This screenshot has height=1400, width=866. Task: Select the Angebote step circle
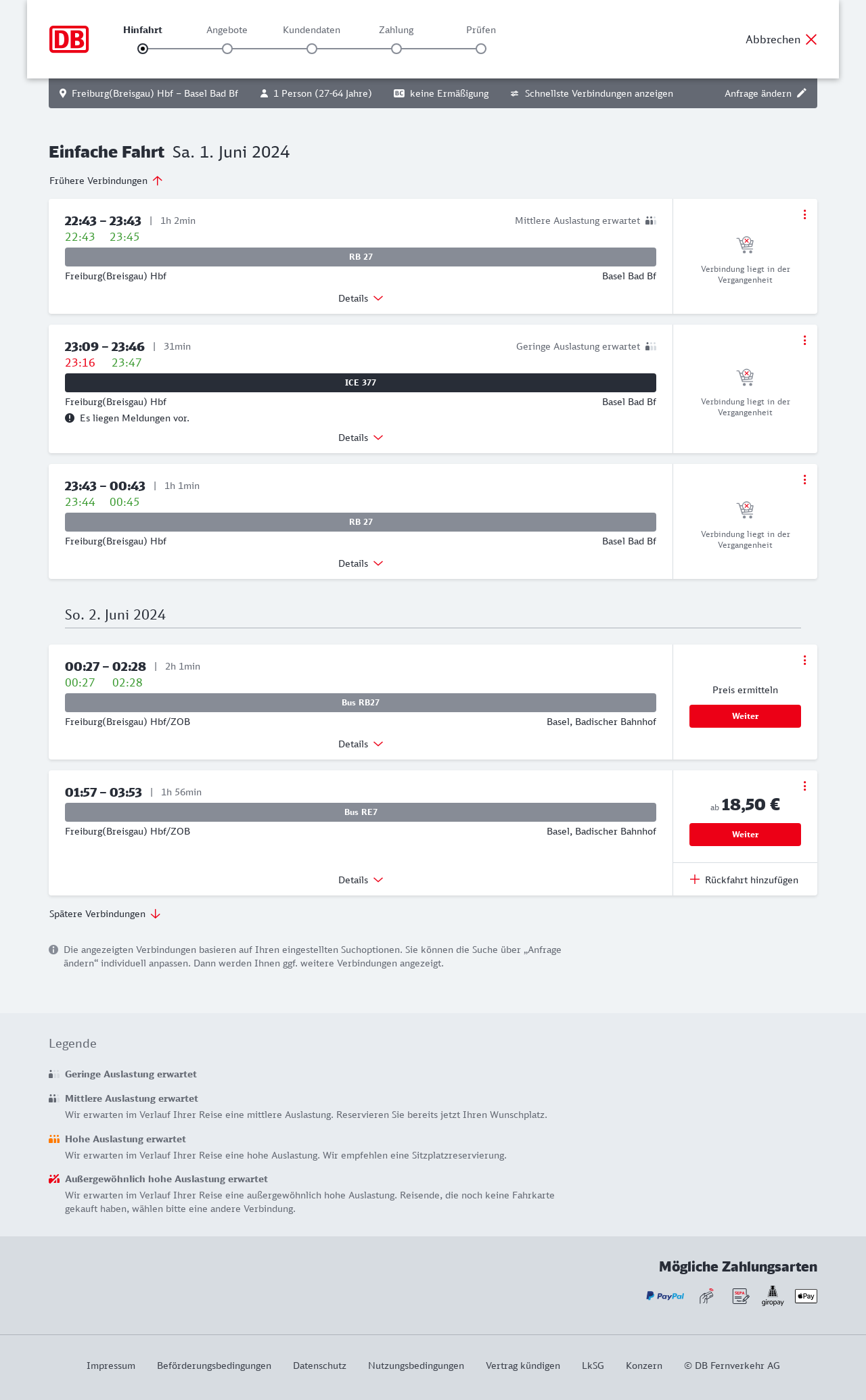pyautogui.click(x=227, y=49)
